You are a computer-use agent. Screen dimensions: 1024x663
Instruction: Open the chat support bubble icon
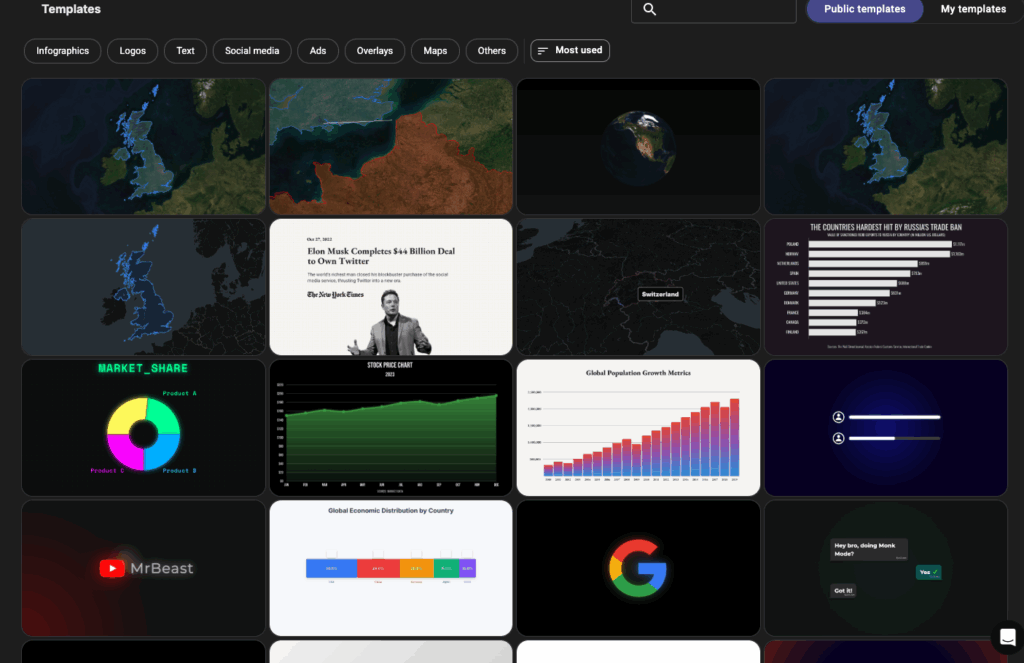pos(1007,637)
